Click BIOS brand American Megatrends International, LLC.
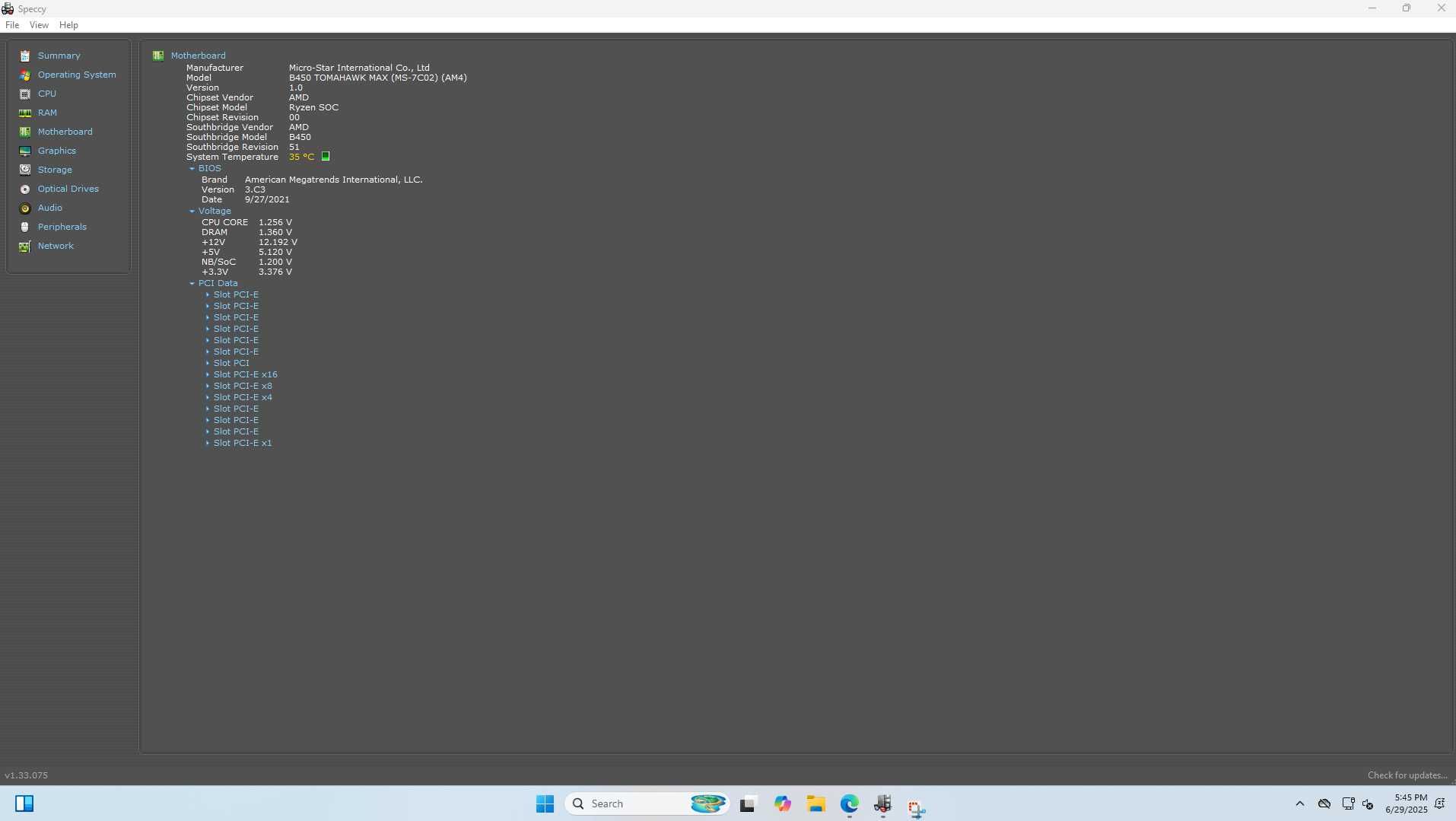The image size is (1456, 821). 333,180
